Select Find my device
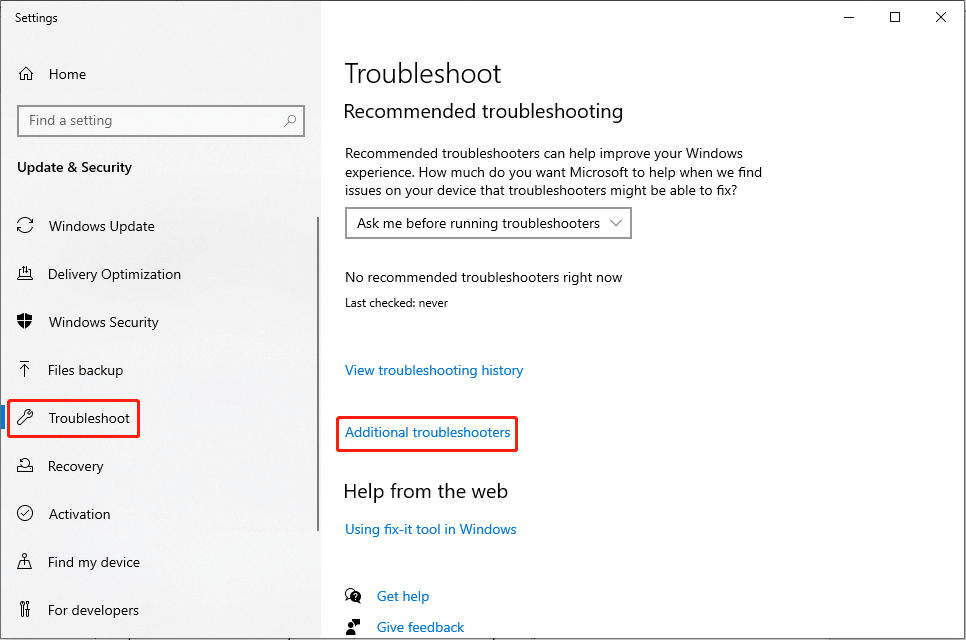 tap(92, 562)
